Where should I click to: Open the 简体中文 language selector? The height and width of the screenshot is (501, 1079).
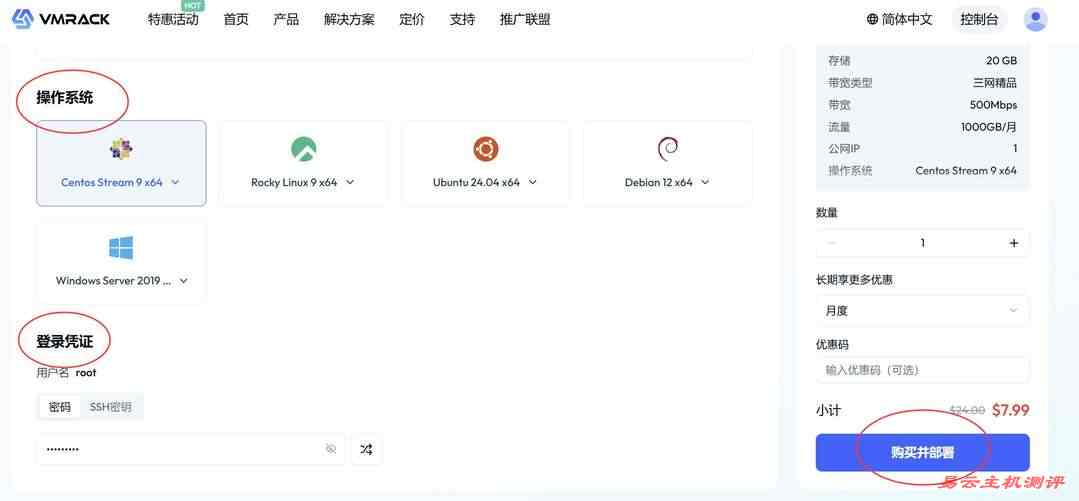907,19
